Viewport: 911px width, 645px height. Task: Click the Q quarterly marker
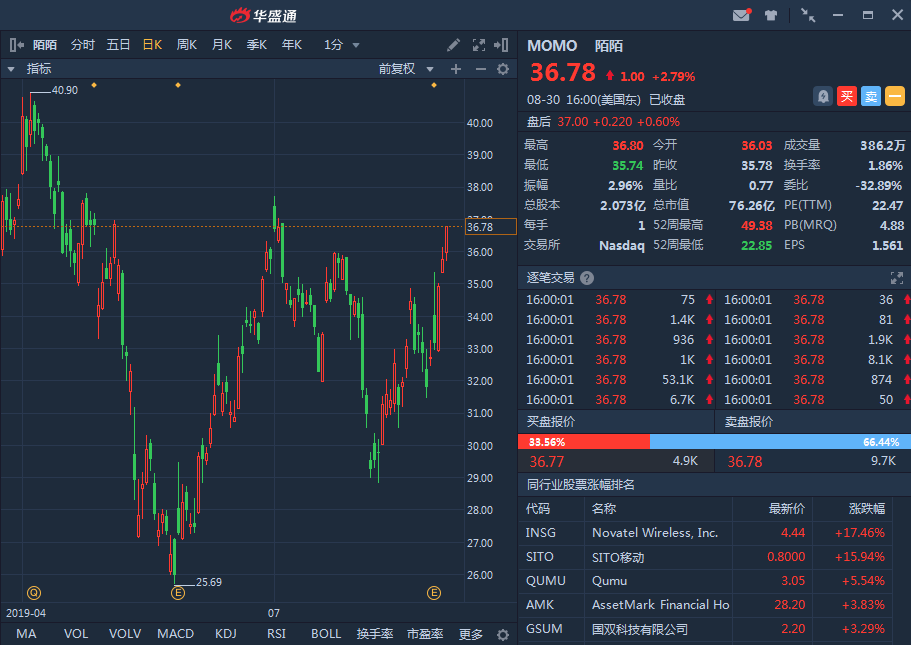click(34, 593)
